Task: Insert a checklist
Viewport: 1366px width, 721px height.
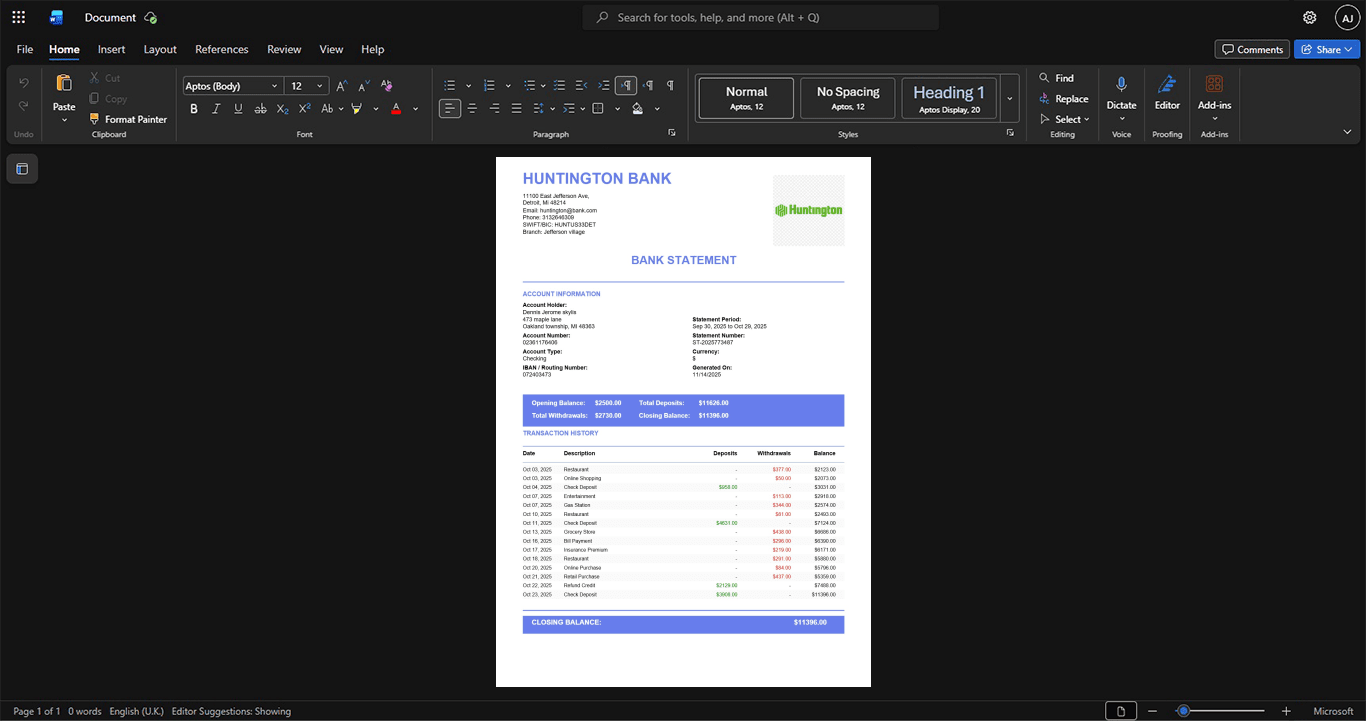Action: (559, 85)
